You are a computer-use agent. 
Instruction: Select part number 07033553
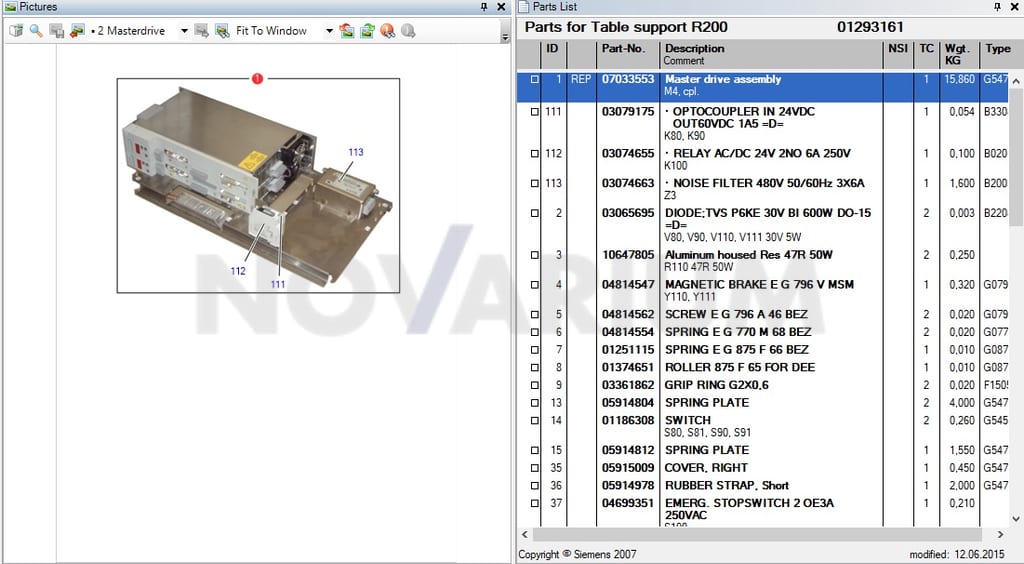point(628,79)
